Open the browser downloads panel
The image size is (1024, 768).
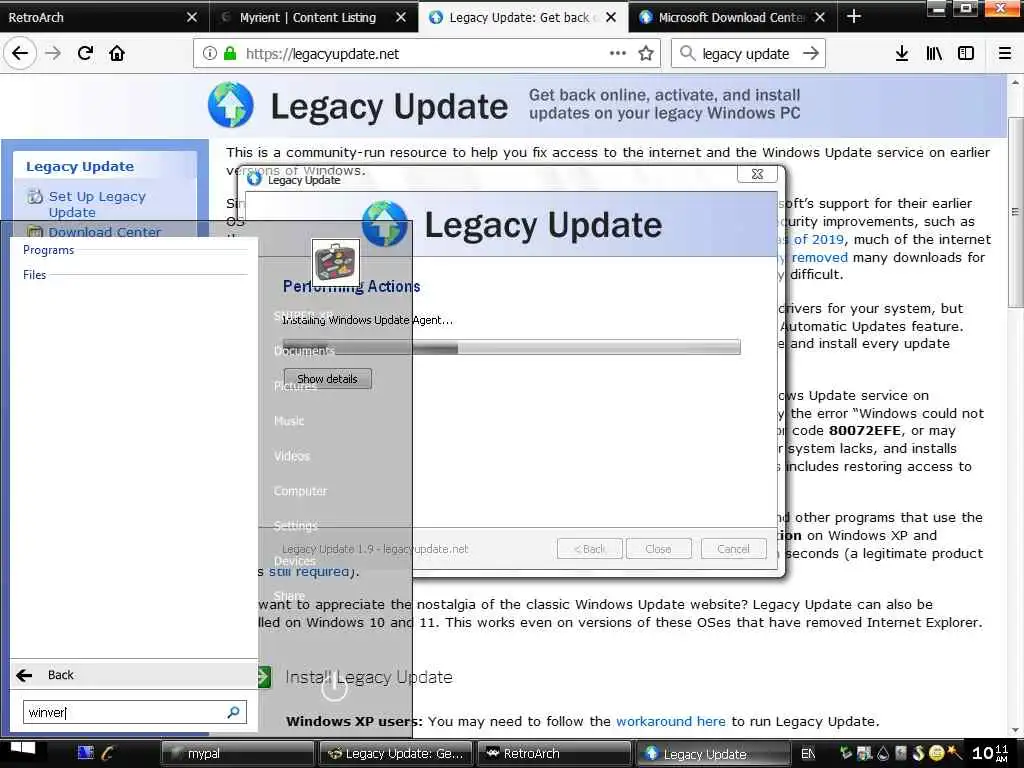(x=902, y=54)
